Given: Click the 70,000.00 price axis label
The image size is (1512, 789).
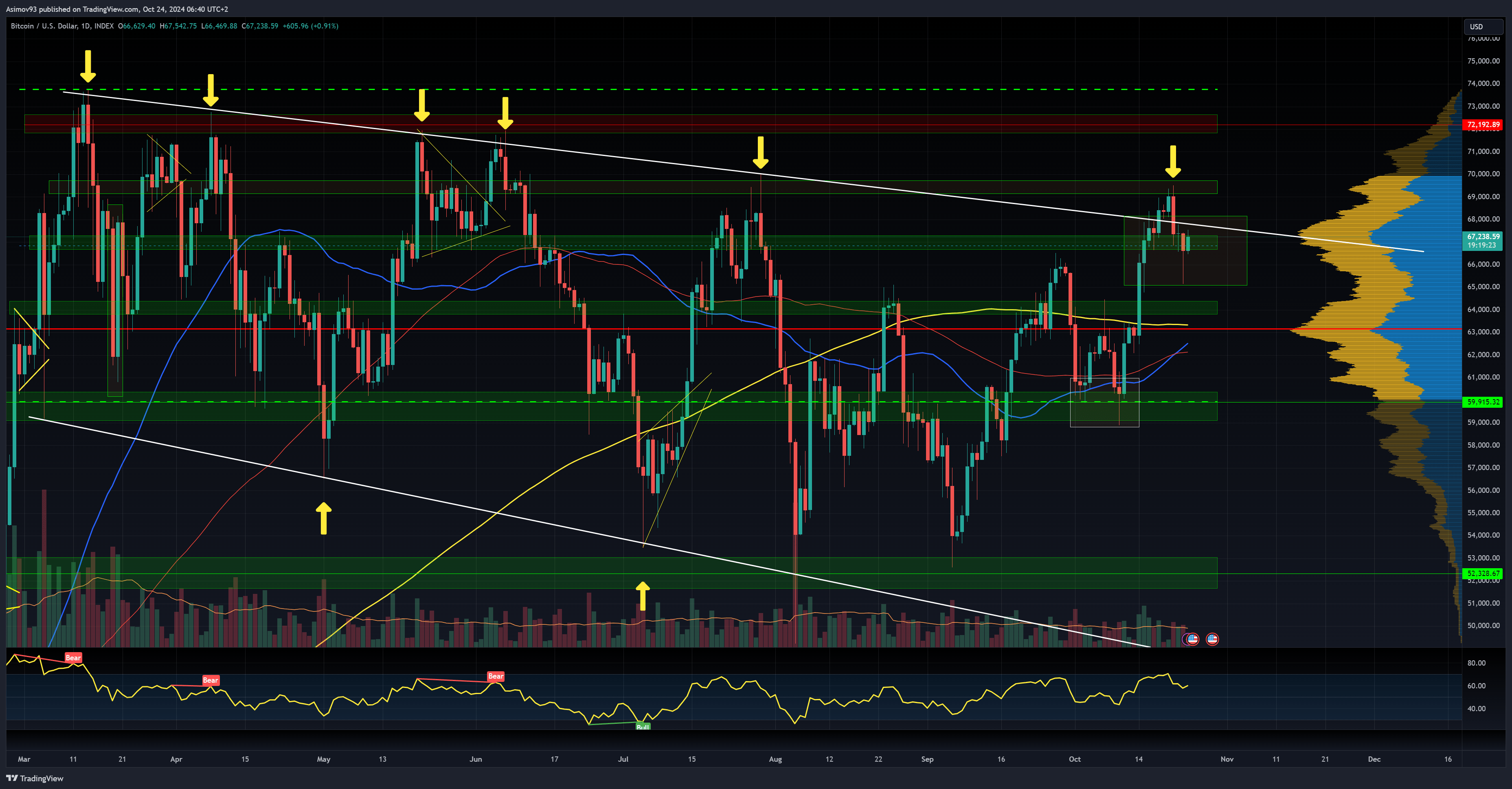Looking at the screenshot, I should 1483,174.
